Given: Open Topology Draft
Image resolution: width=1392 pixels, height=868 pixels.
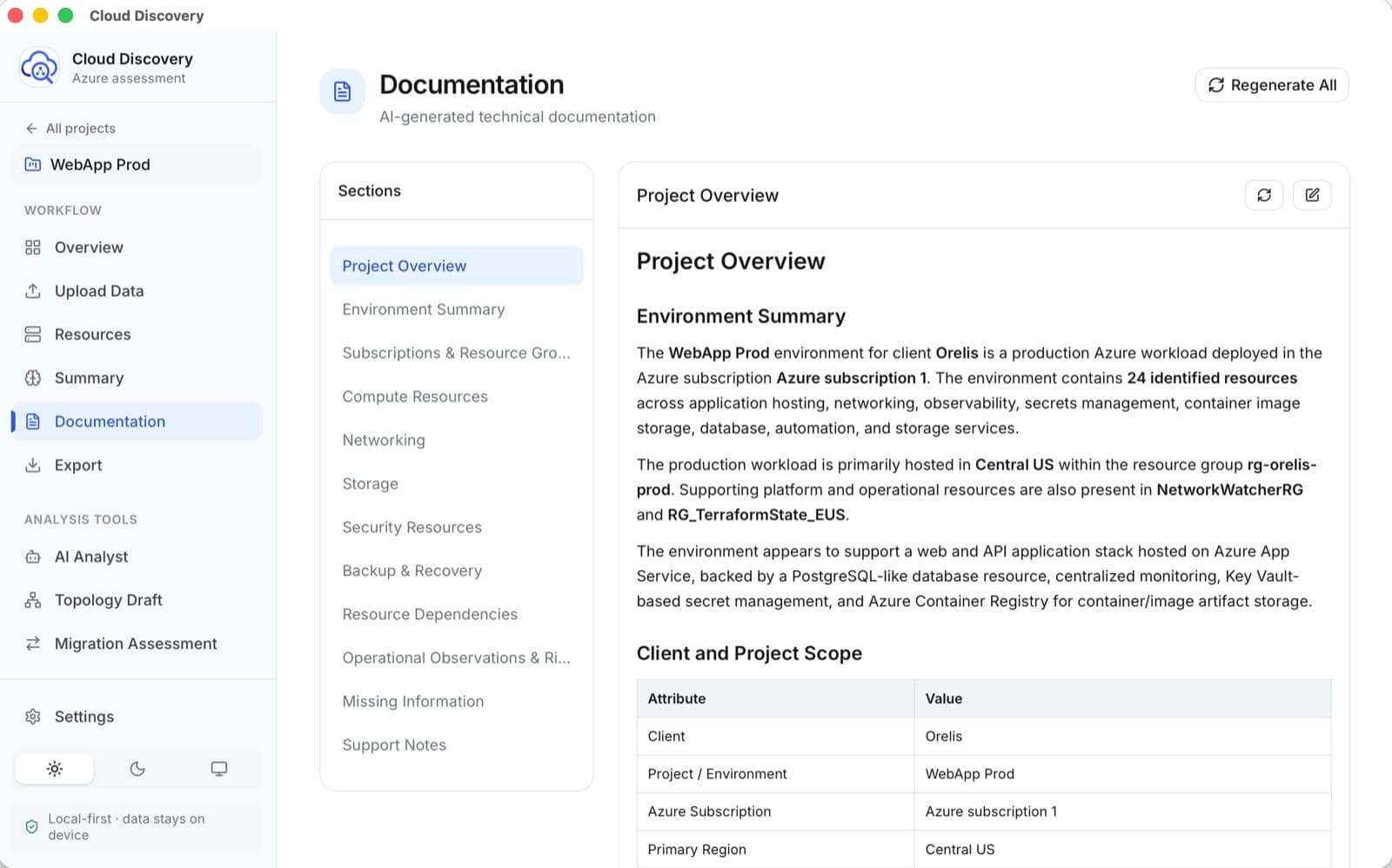Looking at the screenshot, I should point(137,600).
